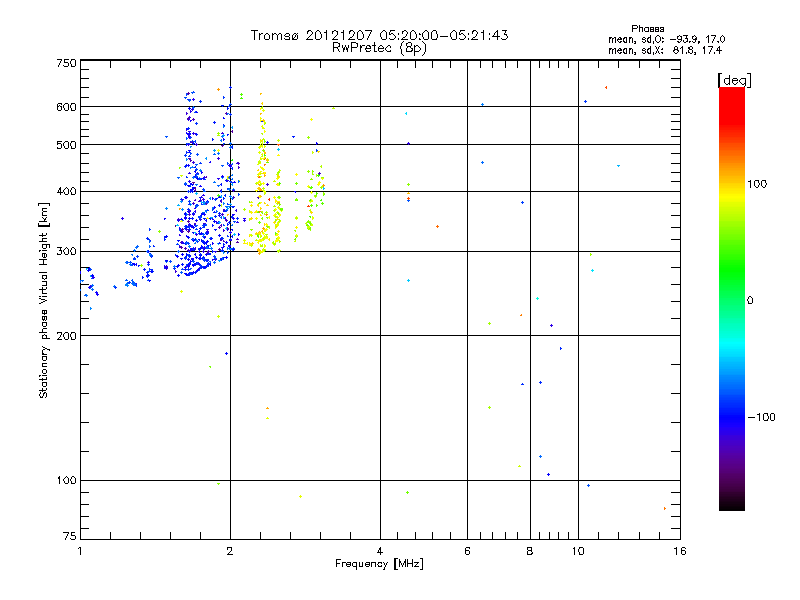
Task: Click the 'mean, sd,X: 81.8, 17.4' line
Action: coord(665,50)
